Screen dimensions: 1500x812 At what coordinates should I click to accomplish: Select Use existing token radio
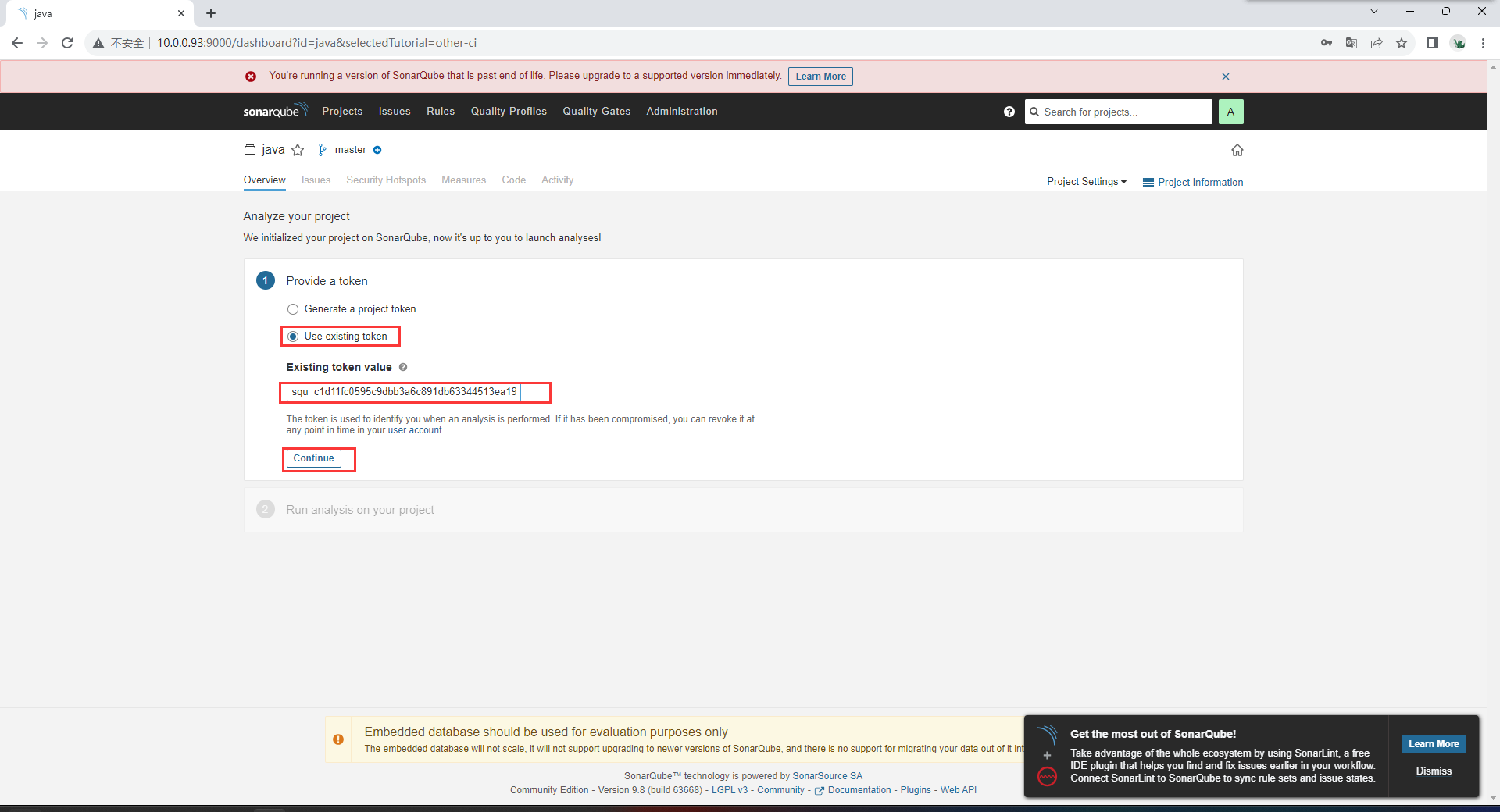coord(293,337)
